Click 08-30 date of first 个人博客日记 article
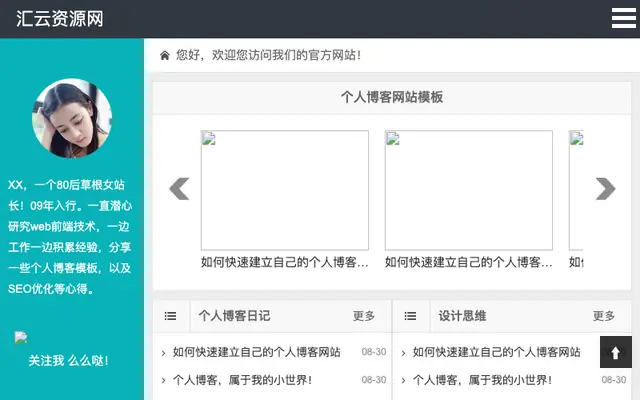Viewport: 640px width, 400px height. (374, 352)
